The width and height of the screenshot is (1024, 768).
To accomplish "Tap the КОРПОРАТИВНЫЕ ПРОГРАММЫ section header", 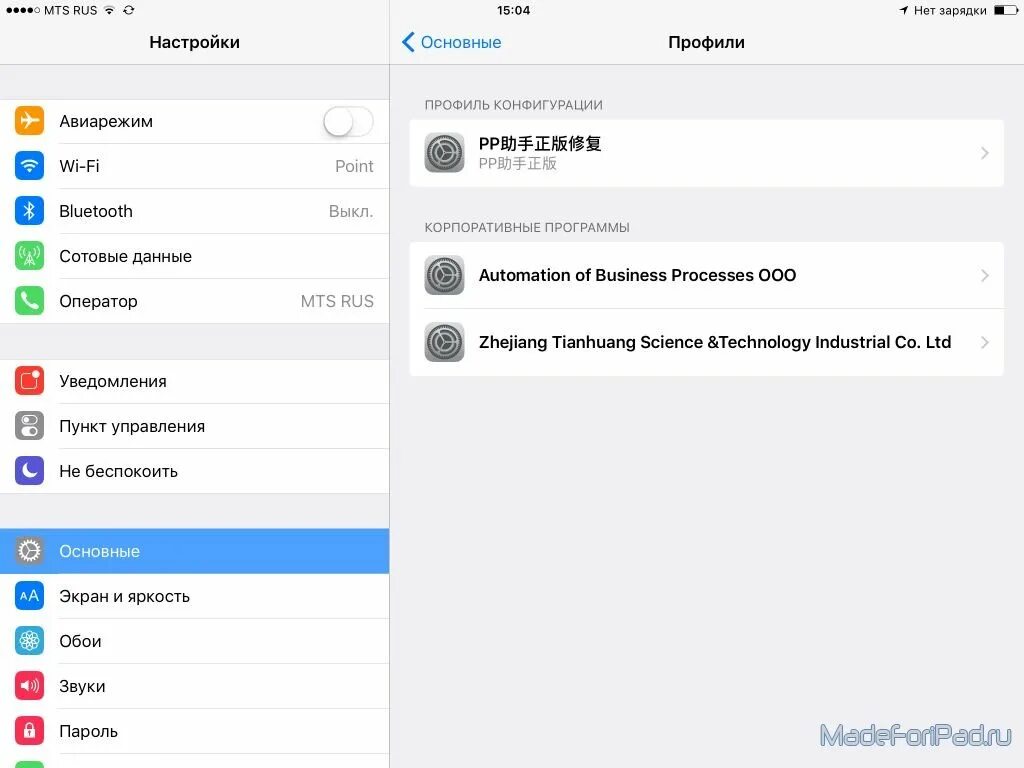I will click(527, 227).
